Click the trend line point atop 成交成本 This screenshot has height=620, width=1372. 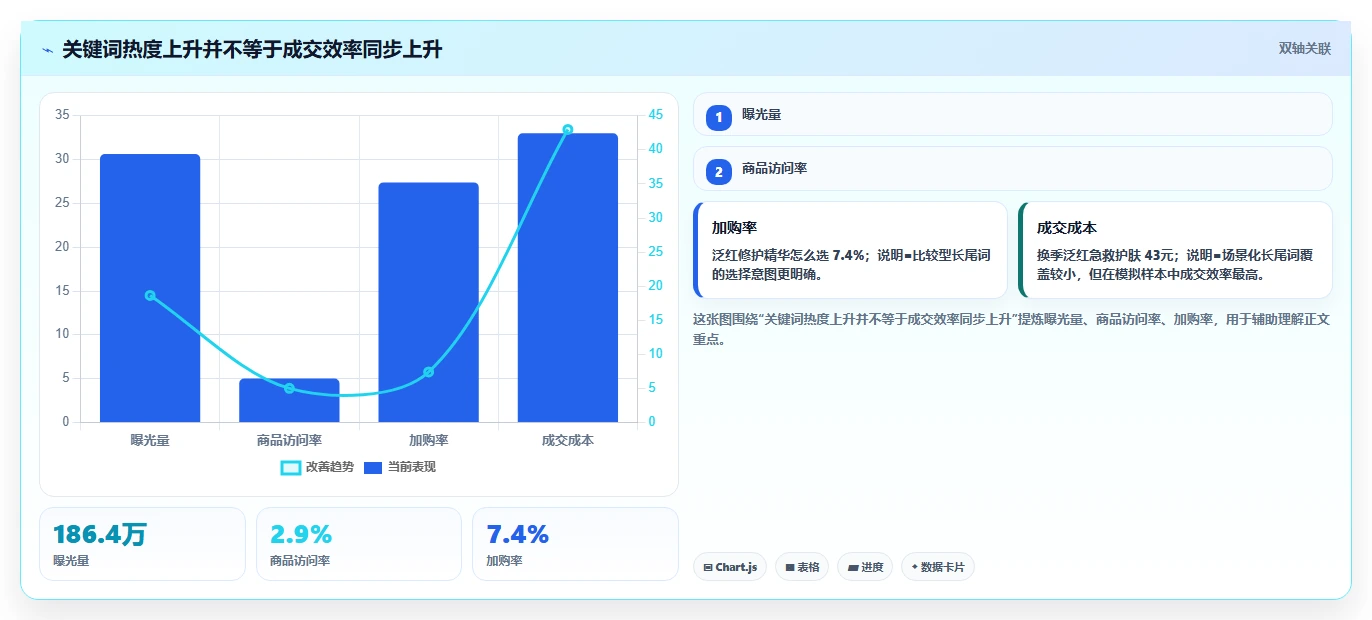click(x=567, y=130)
